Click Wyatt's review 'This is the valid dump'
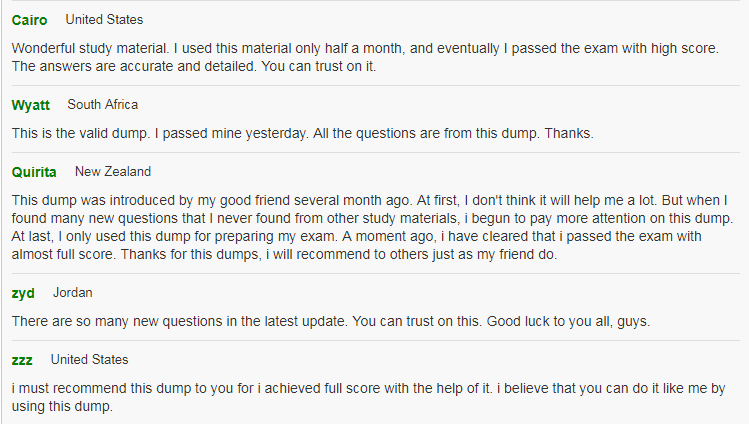 coord(302,133)
